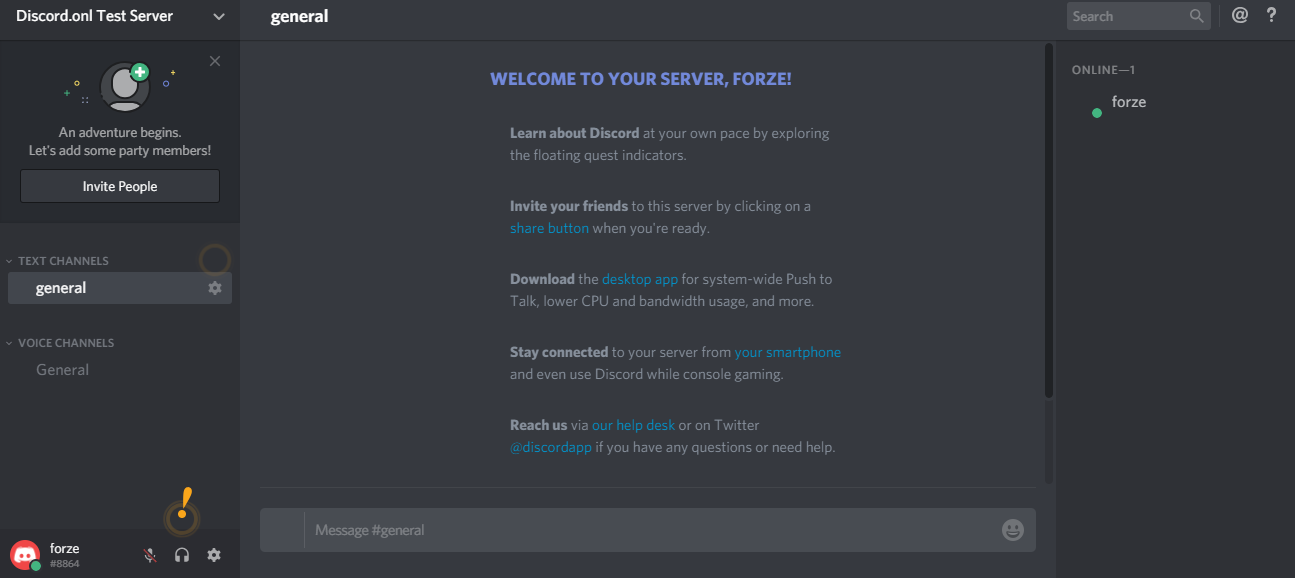Open recent mentions via the @ icon

coord(1239,15)
